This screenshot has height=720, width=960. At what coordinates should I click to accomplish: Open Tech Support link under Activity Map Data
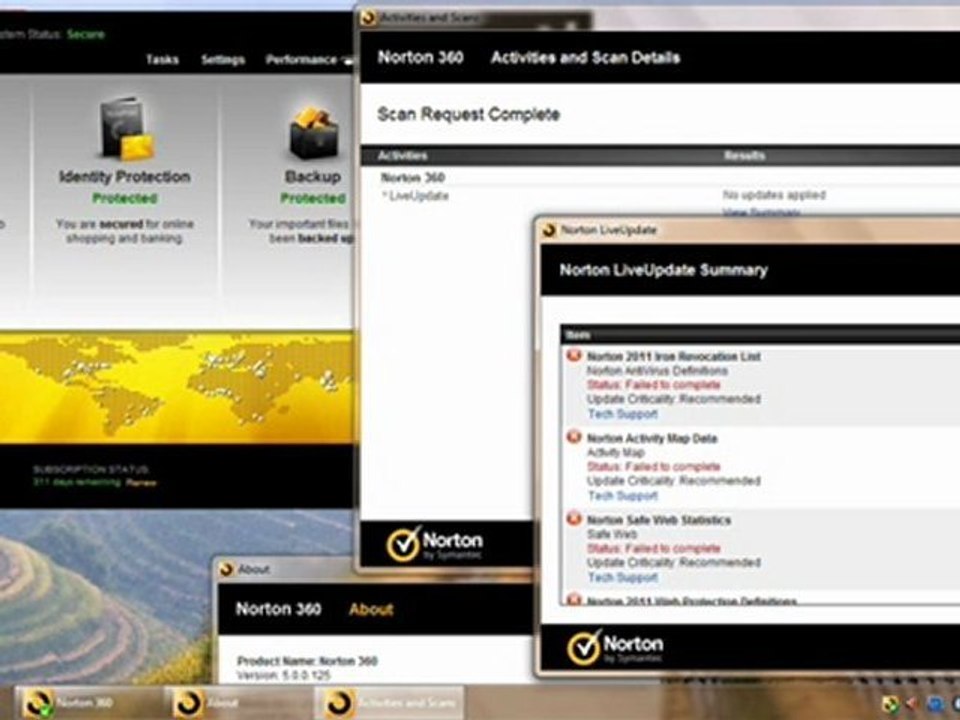tap(623, 495)
